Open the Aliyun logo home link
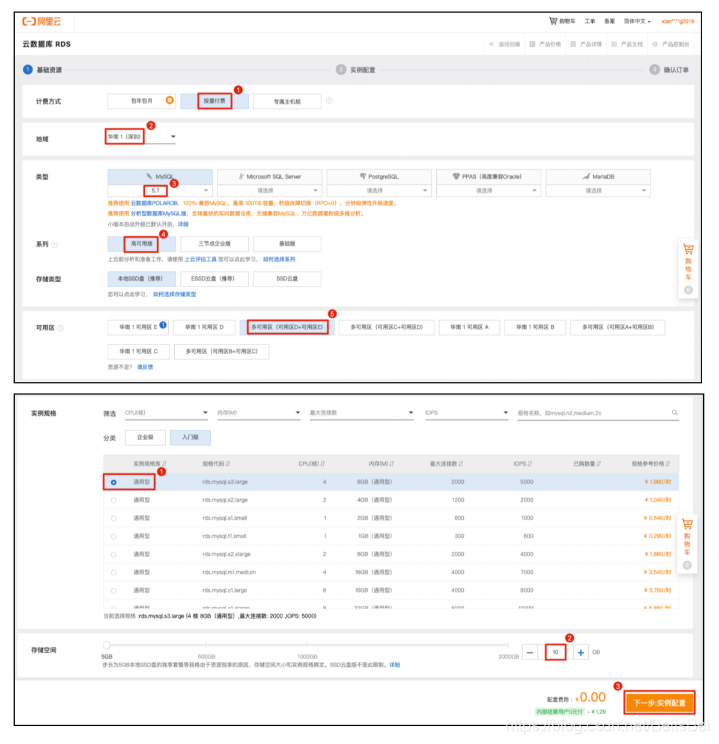Viewport: 719px width, 744px height. point(42,21)
